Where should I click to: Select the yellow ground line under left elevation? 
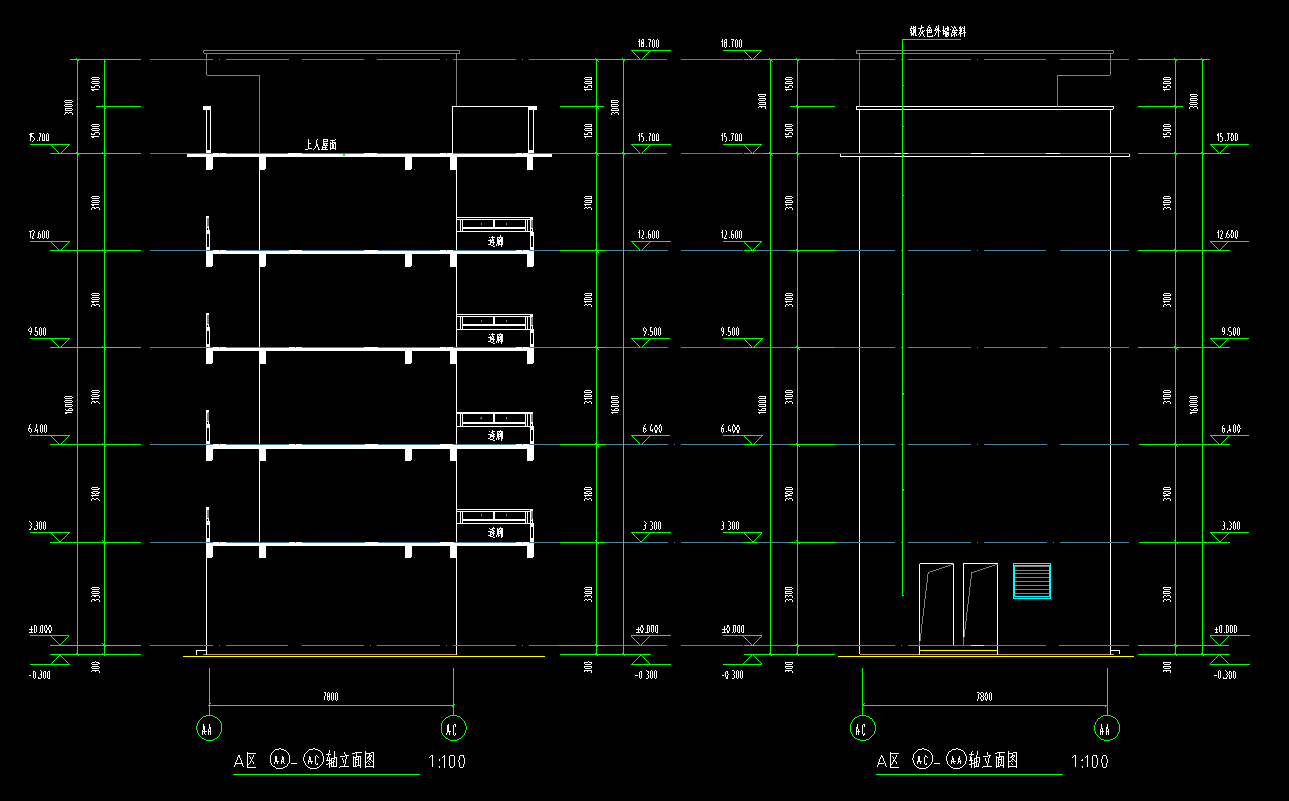tap(365, 657)
